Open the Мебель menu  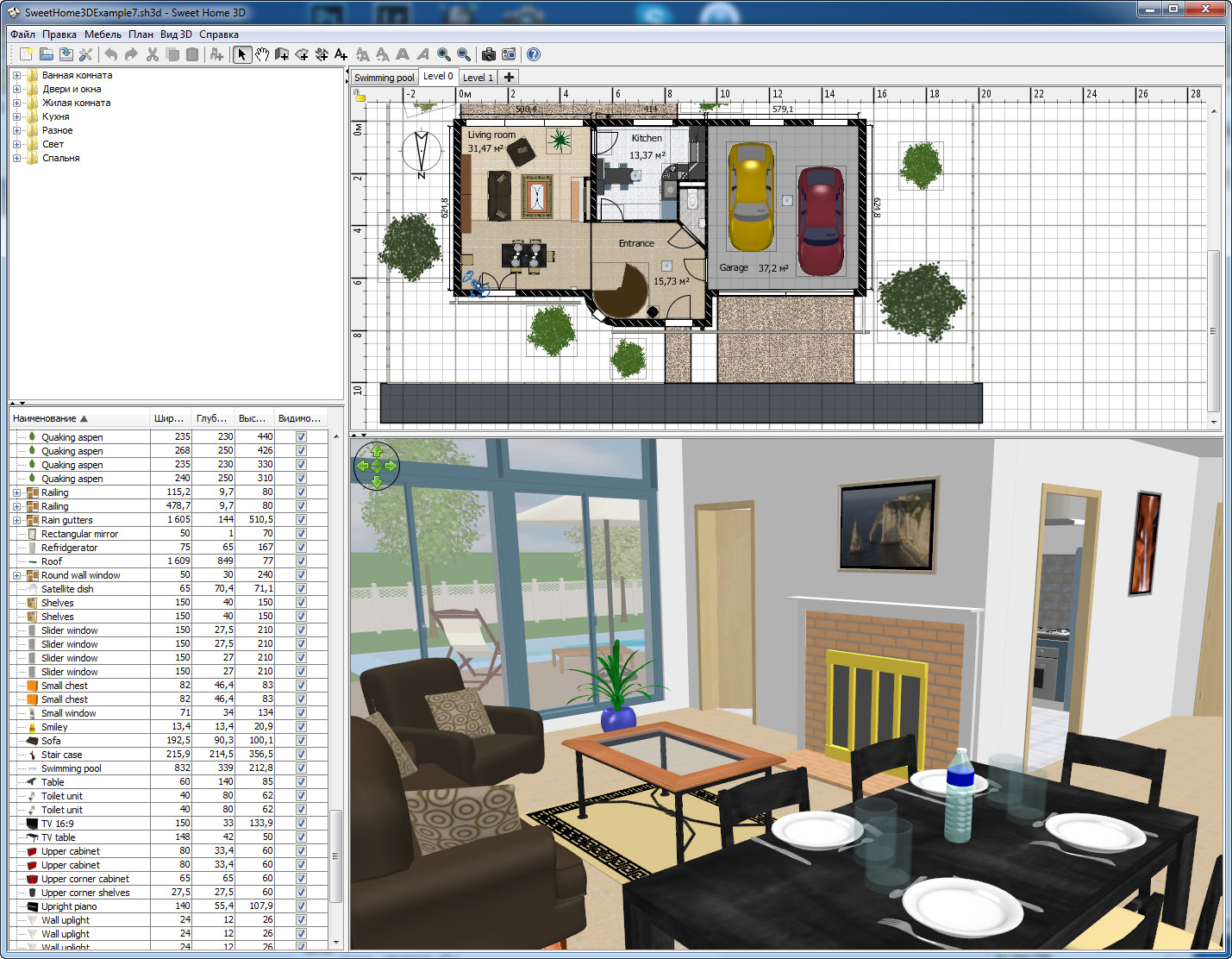click(x=103, y=34)
